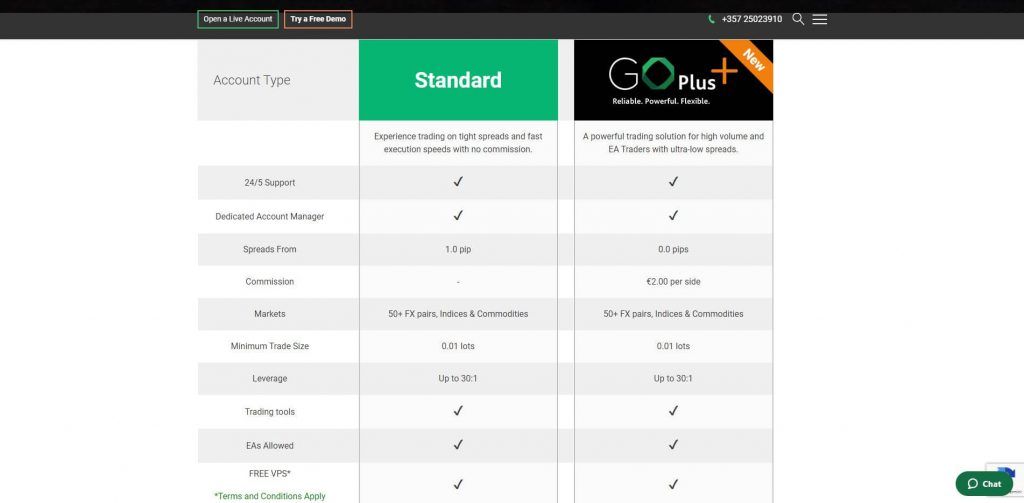Click GO Plus+ EAs Allowed checkmark
This screenshot has height=503, width=1024.
pos(673,444)
